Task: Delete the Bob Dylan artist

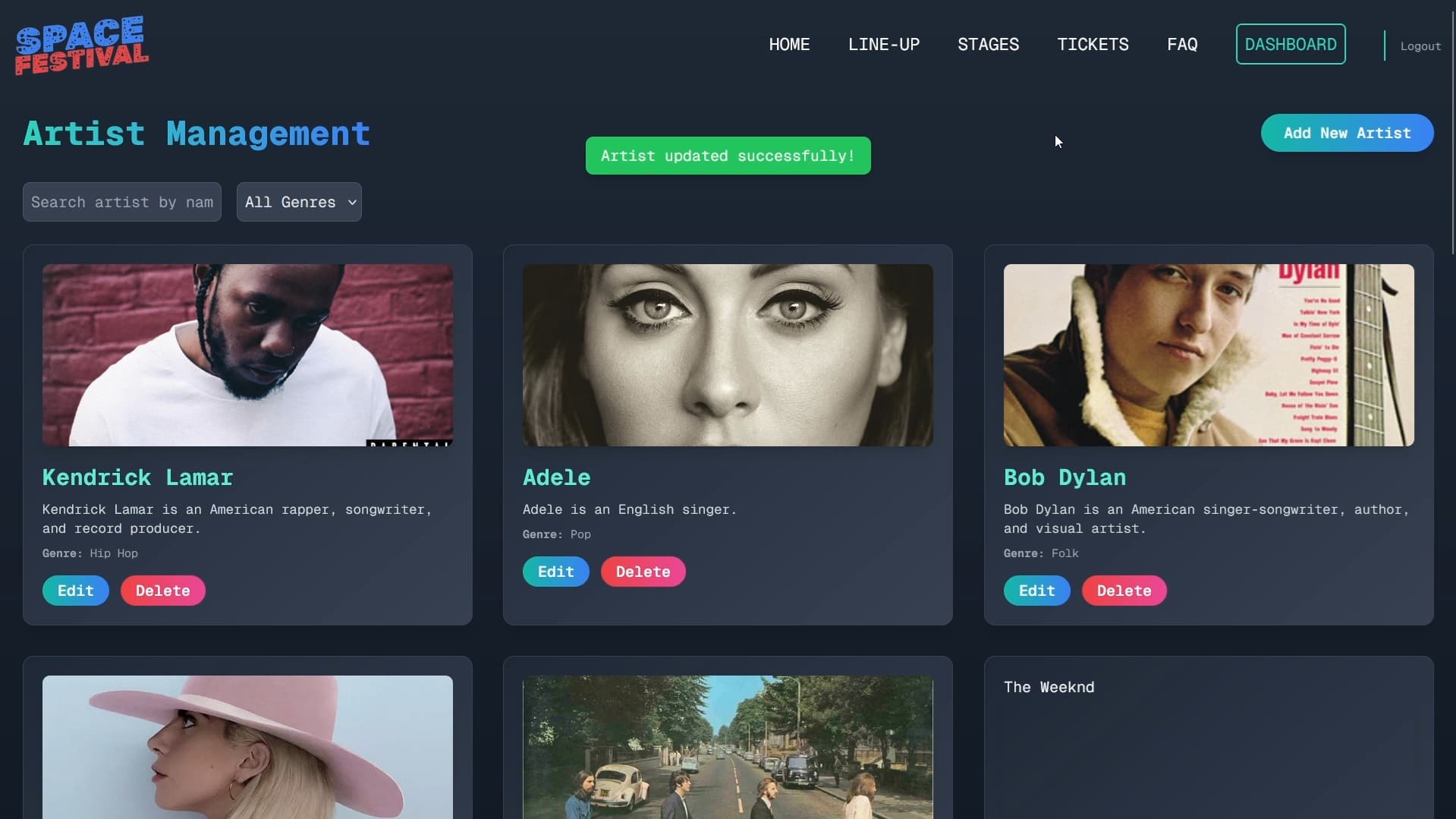Action: tap(1124, 591)
